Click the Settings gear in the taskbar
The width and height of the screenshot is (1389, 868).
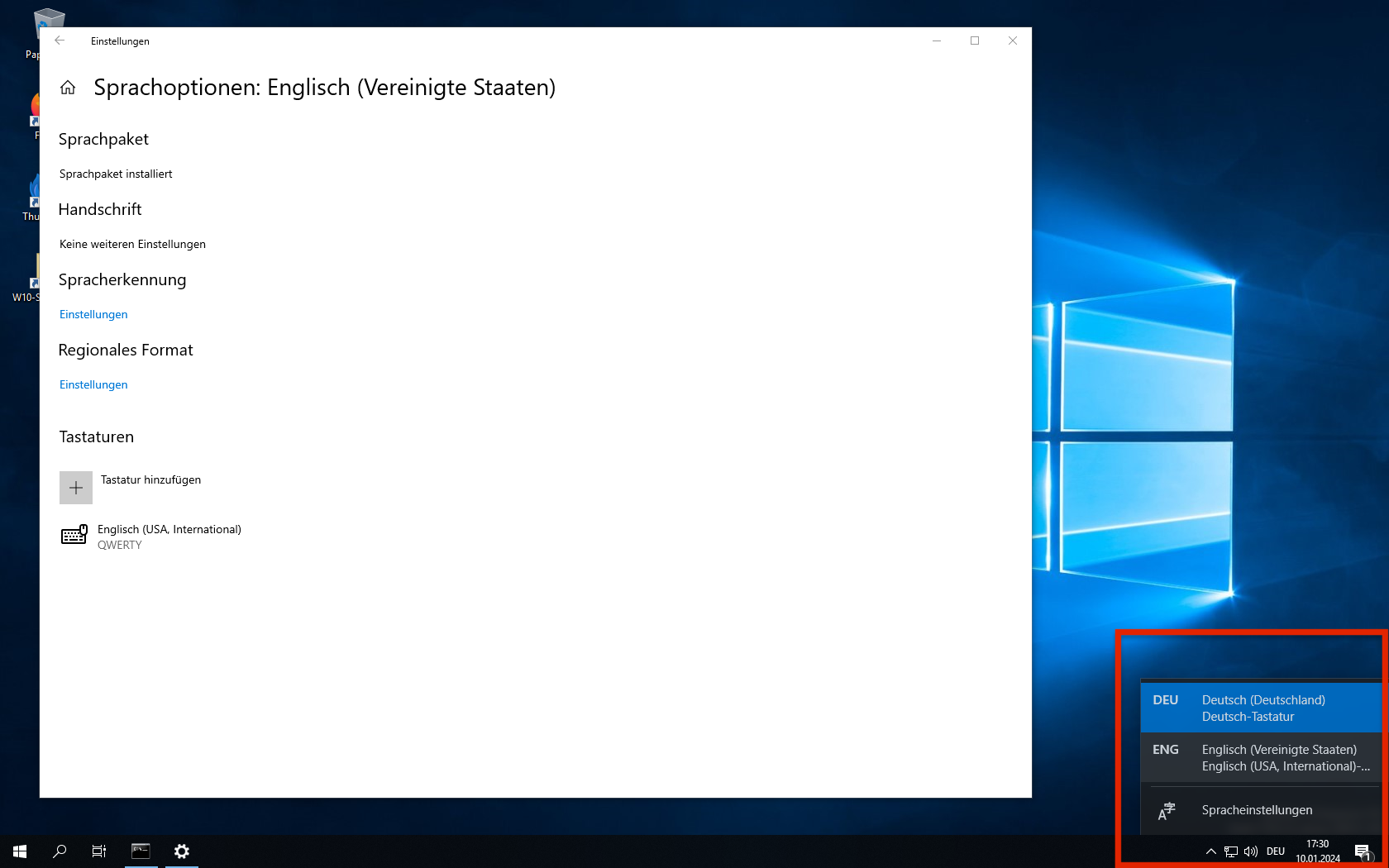182,851
